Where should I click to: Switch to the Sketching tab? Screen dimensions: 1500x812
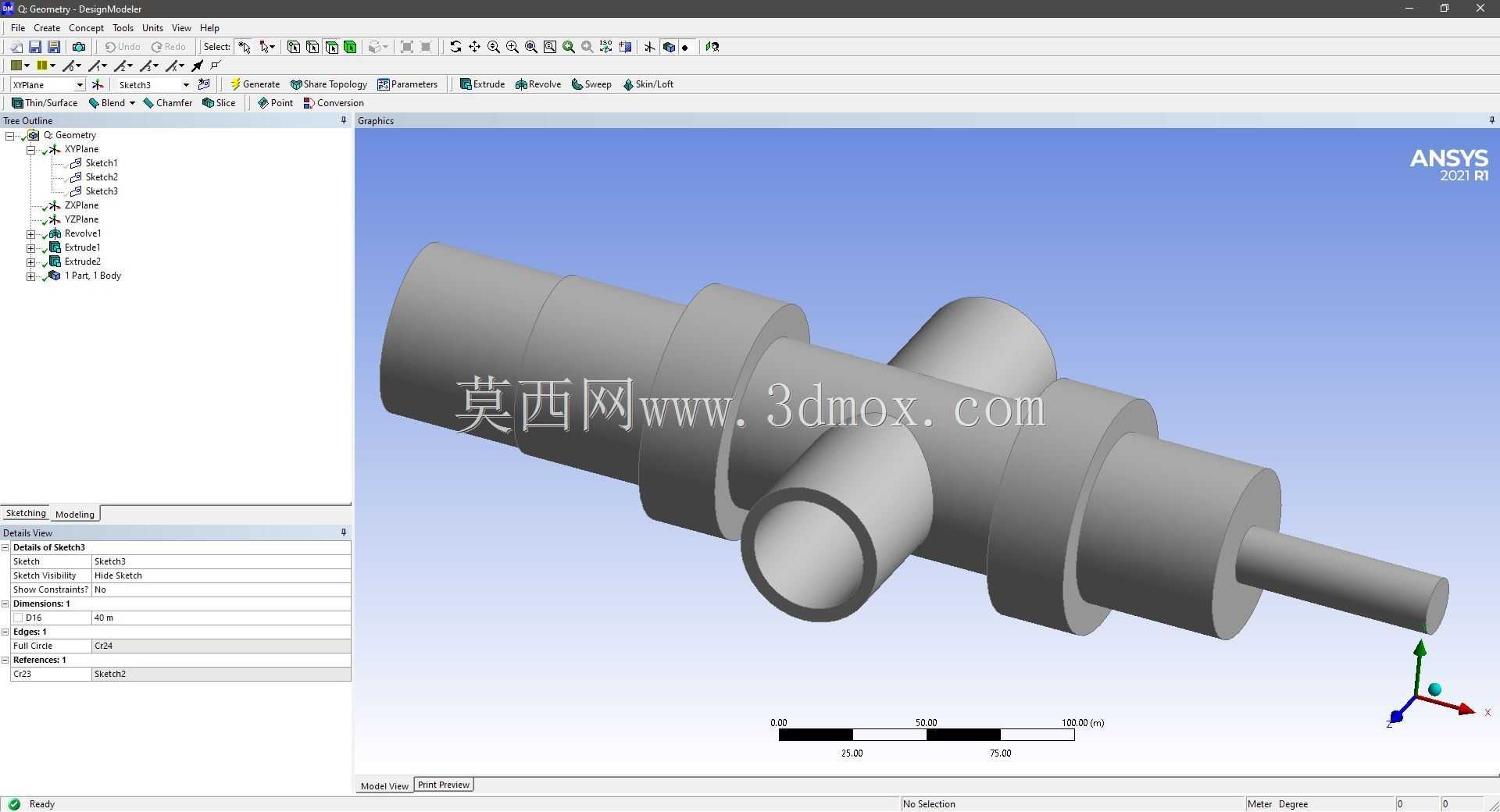tap(26, 513)
